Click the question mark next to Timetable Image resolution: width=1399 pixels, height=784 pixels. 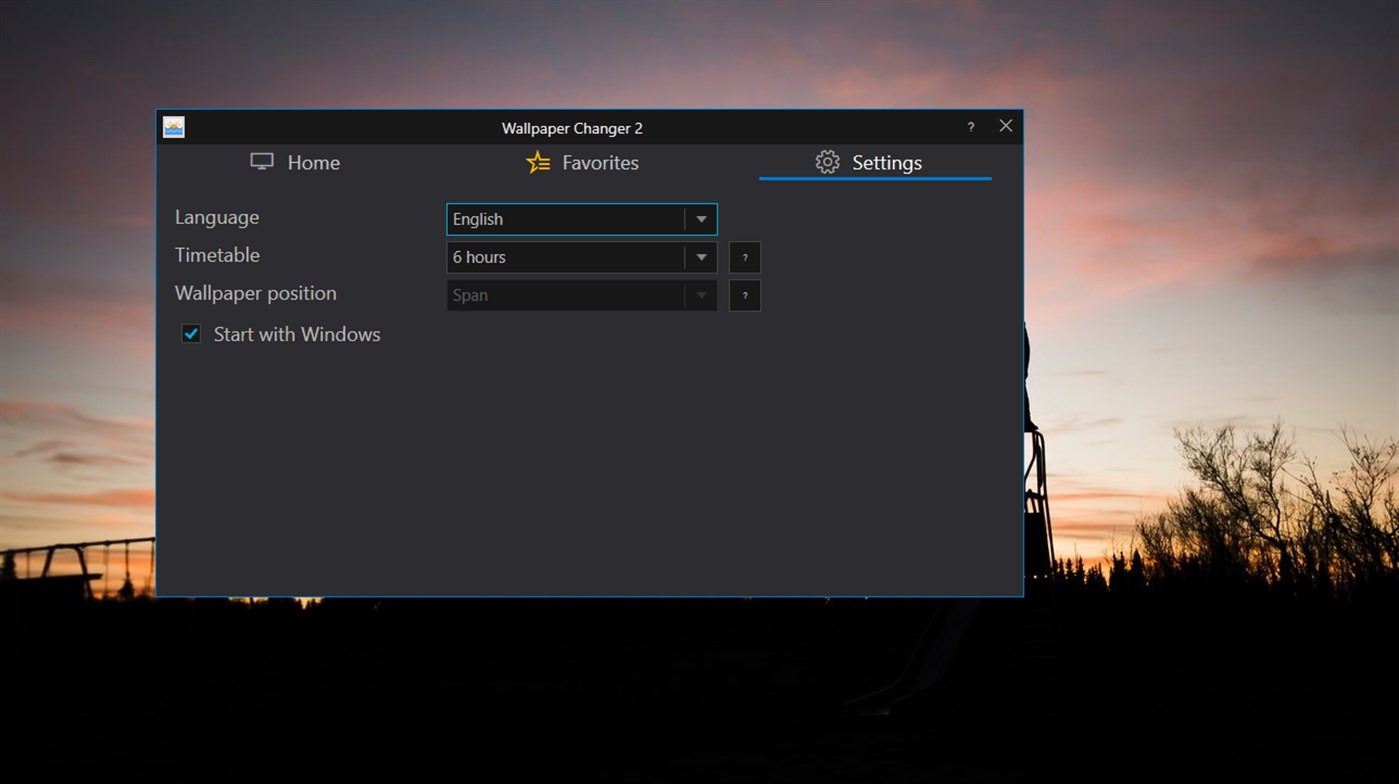point(744,257)
